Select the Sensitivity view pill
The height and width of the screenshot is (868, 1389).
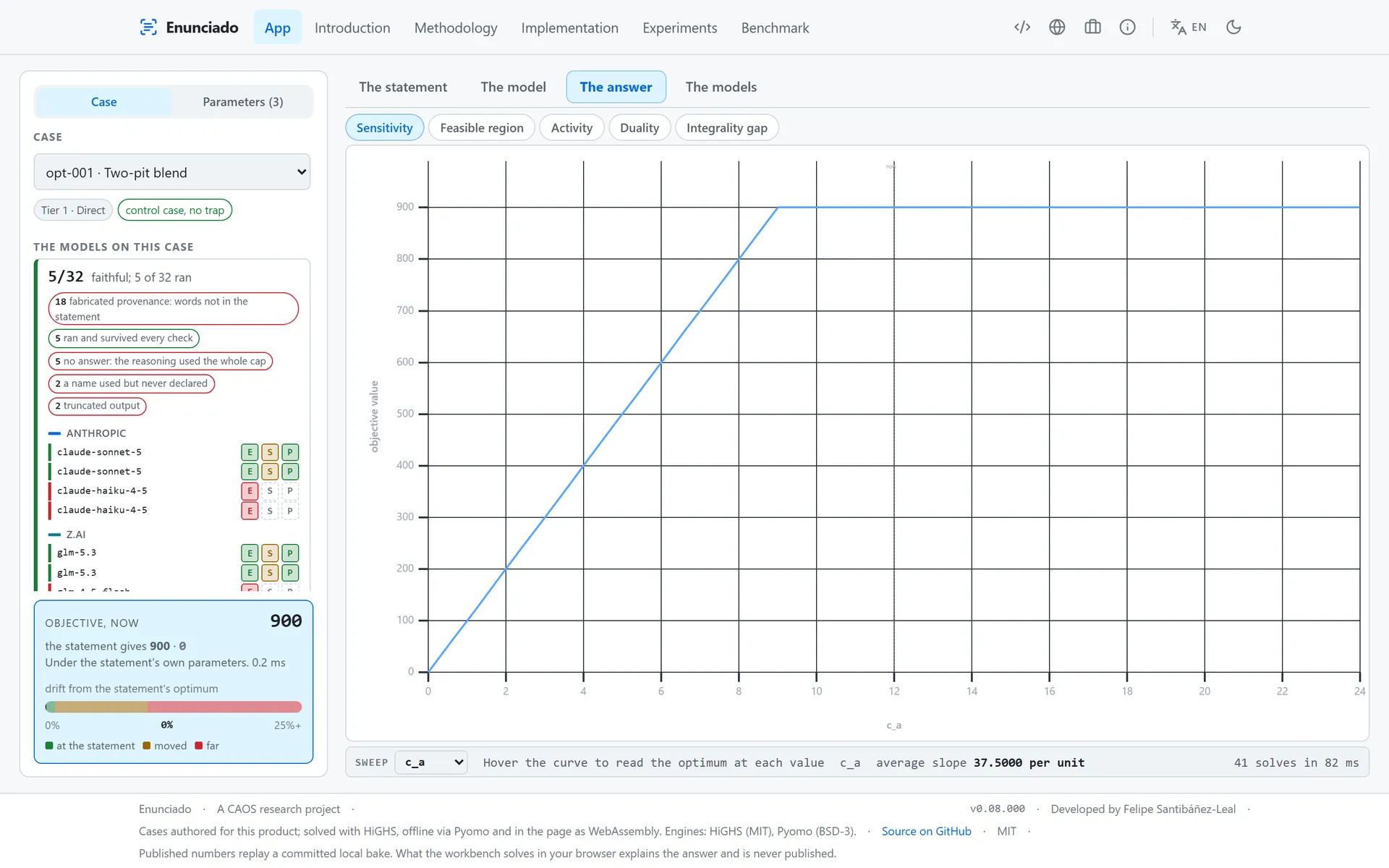click(x=384, y=128)
